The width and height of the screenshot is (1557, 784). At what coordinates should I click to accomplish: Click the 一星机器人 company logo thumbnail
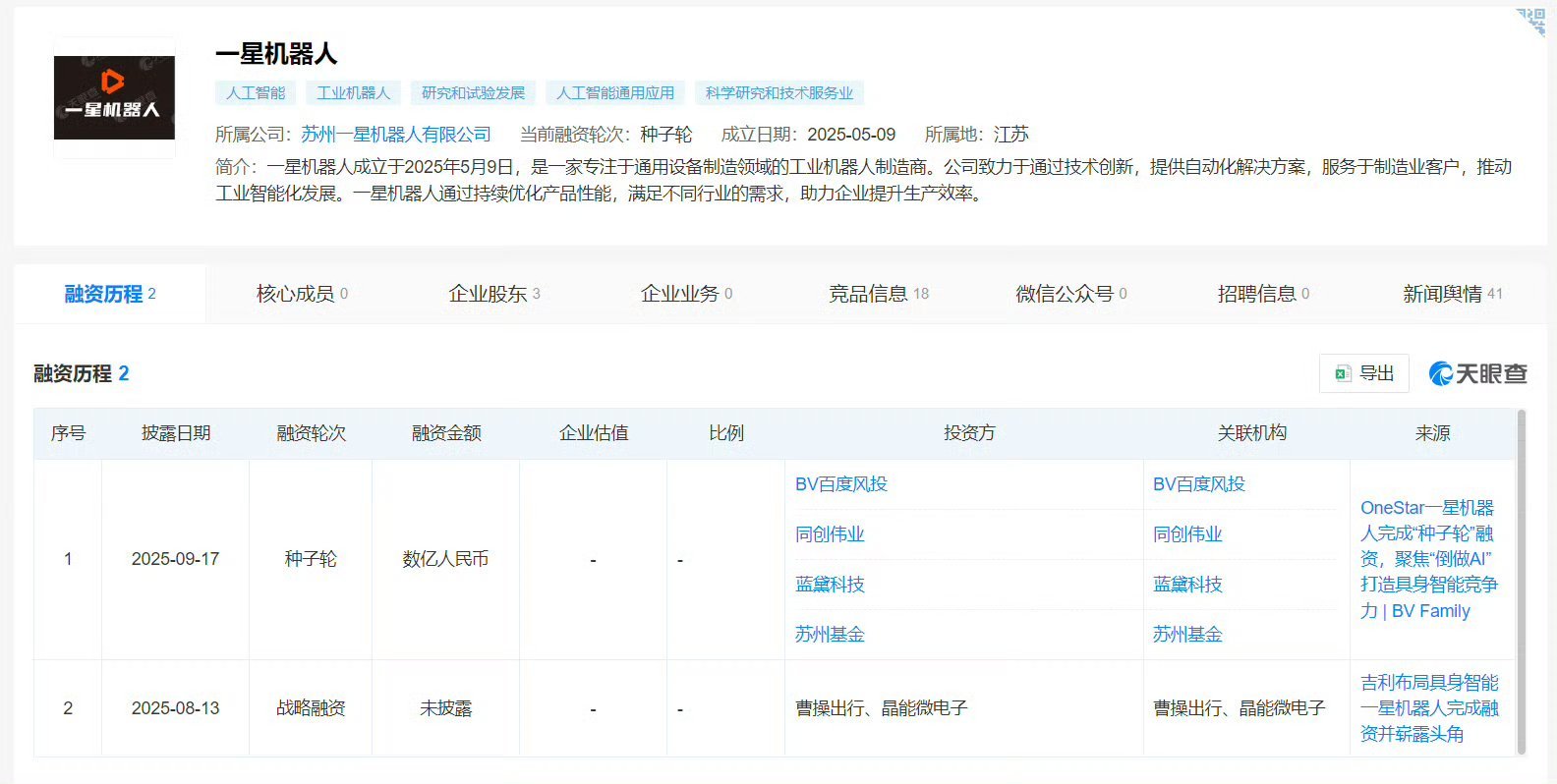pos(114,97)
